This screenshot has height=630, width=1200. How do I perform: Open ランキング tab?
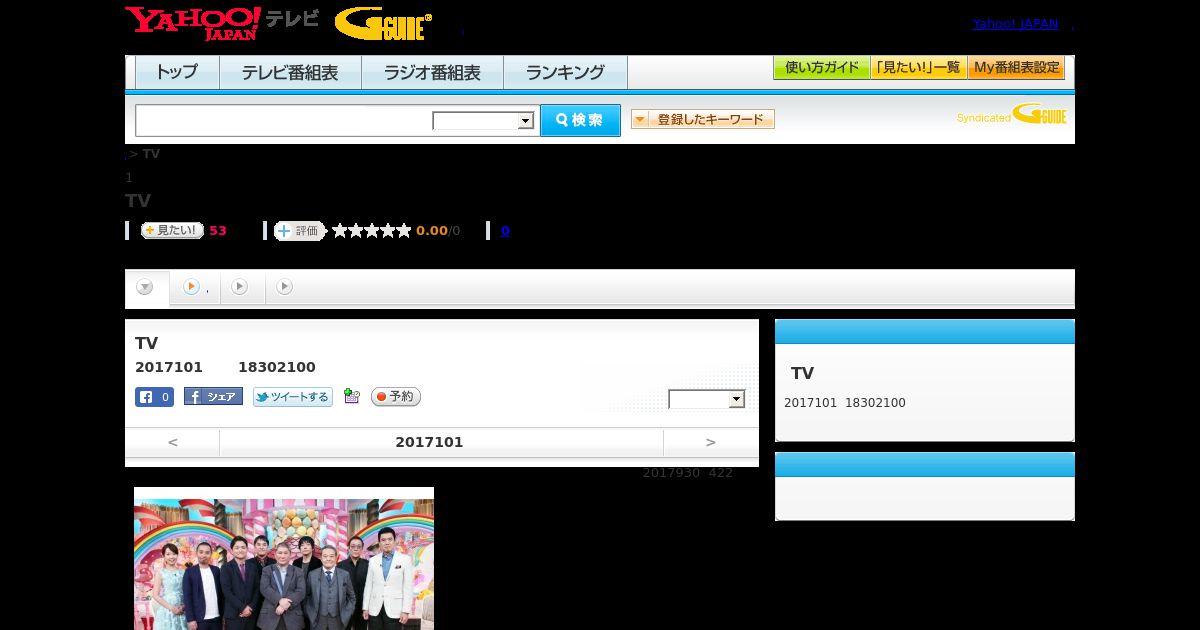(x=565, y=73)
